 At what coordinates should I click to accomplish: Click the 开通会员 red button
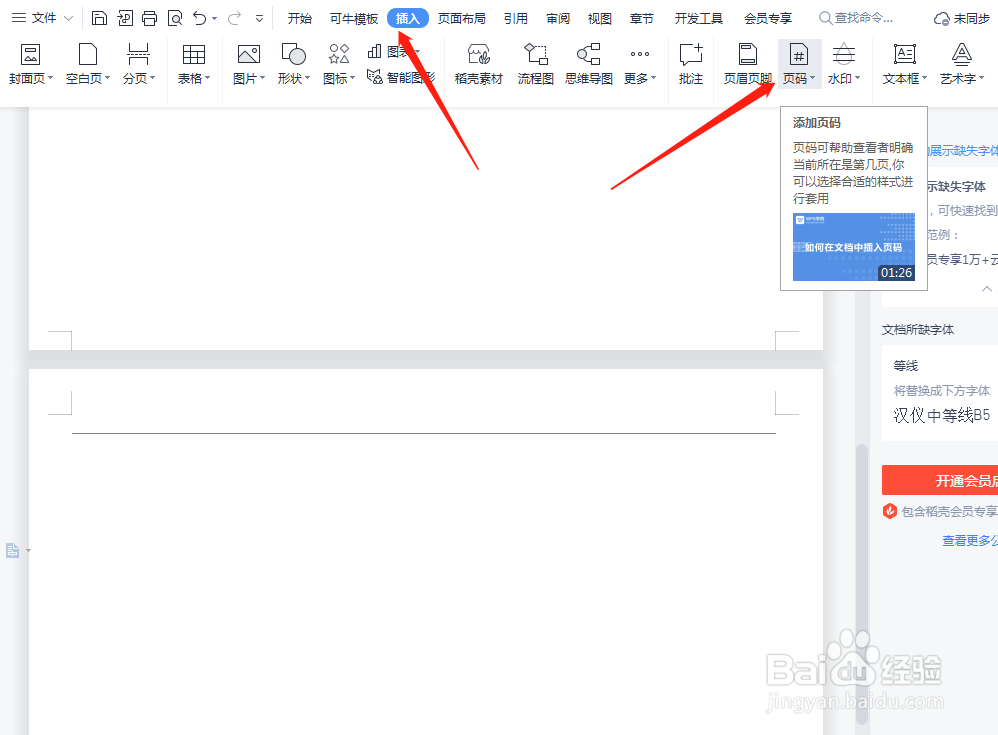[x=940, y=480]
